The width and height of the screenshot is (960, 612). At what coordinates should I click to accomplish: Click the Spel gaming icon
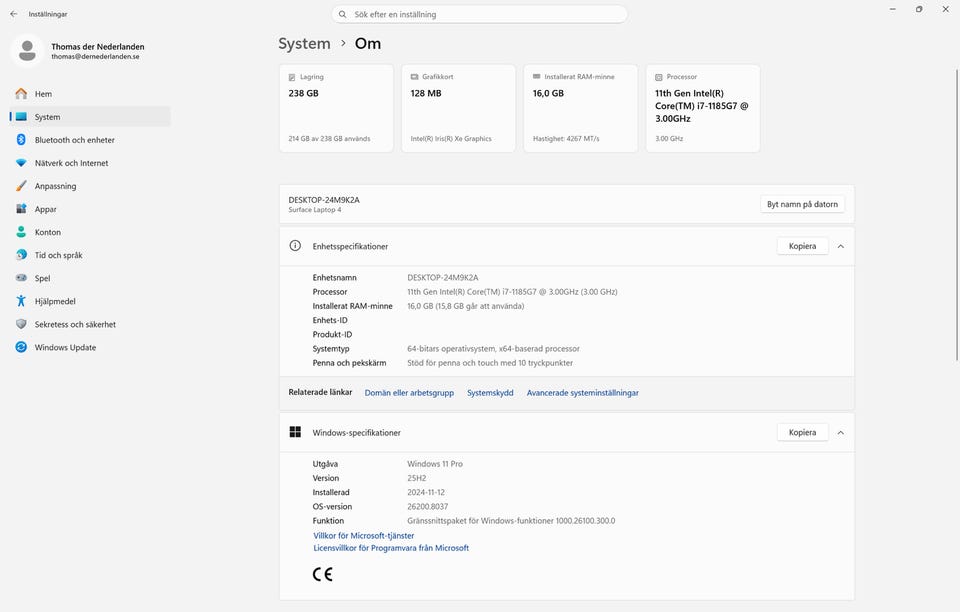pos(21,278)
